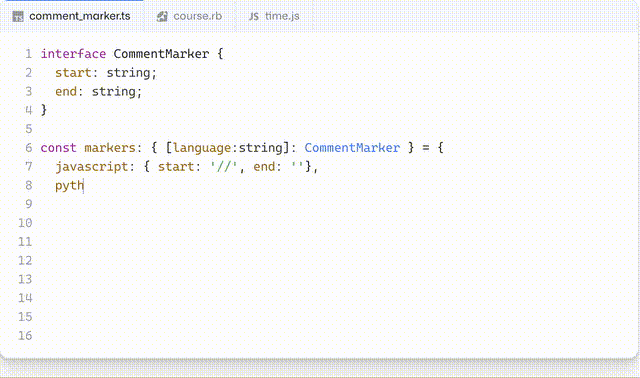Switch to the course.rb tab
This screenshot has height=378, width=640.
tap(190, 16)
